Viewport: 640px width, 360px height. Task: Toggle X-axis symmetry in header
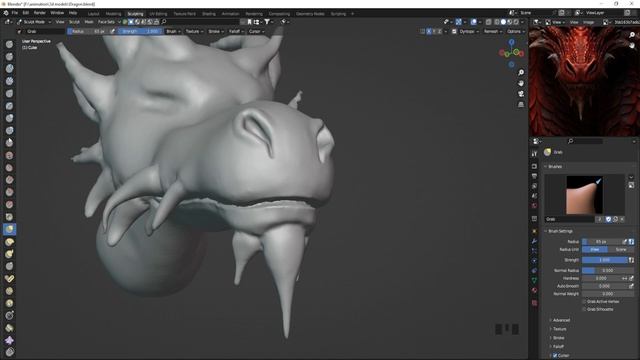429,31
